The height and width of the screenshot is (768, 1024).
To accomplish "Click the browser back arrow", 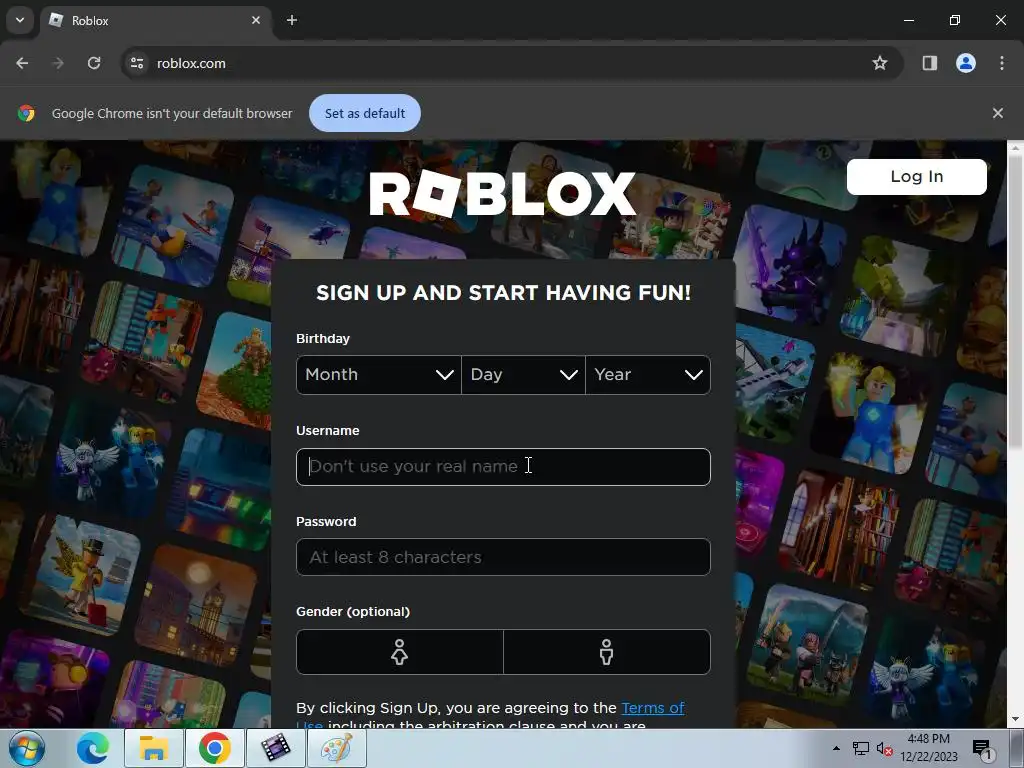I will pyautogui.click(x=22, y=63).
